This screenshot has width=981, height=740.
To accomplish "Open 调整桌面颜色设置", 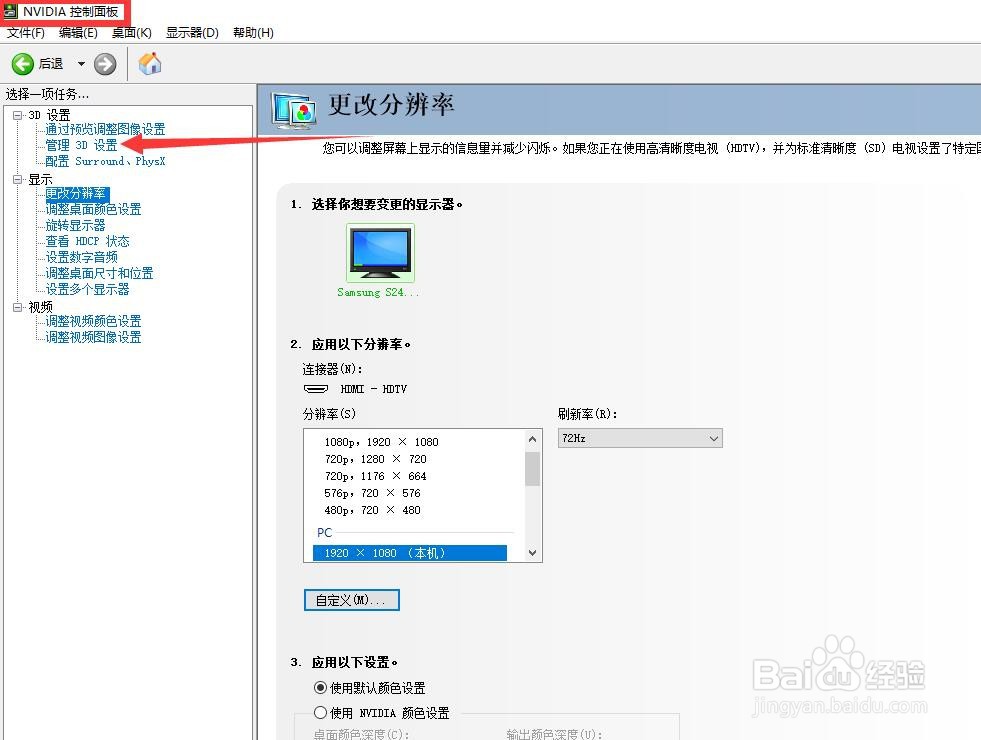I will tap(93, 209).
